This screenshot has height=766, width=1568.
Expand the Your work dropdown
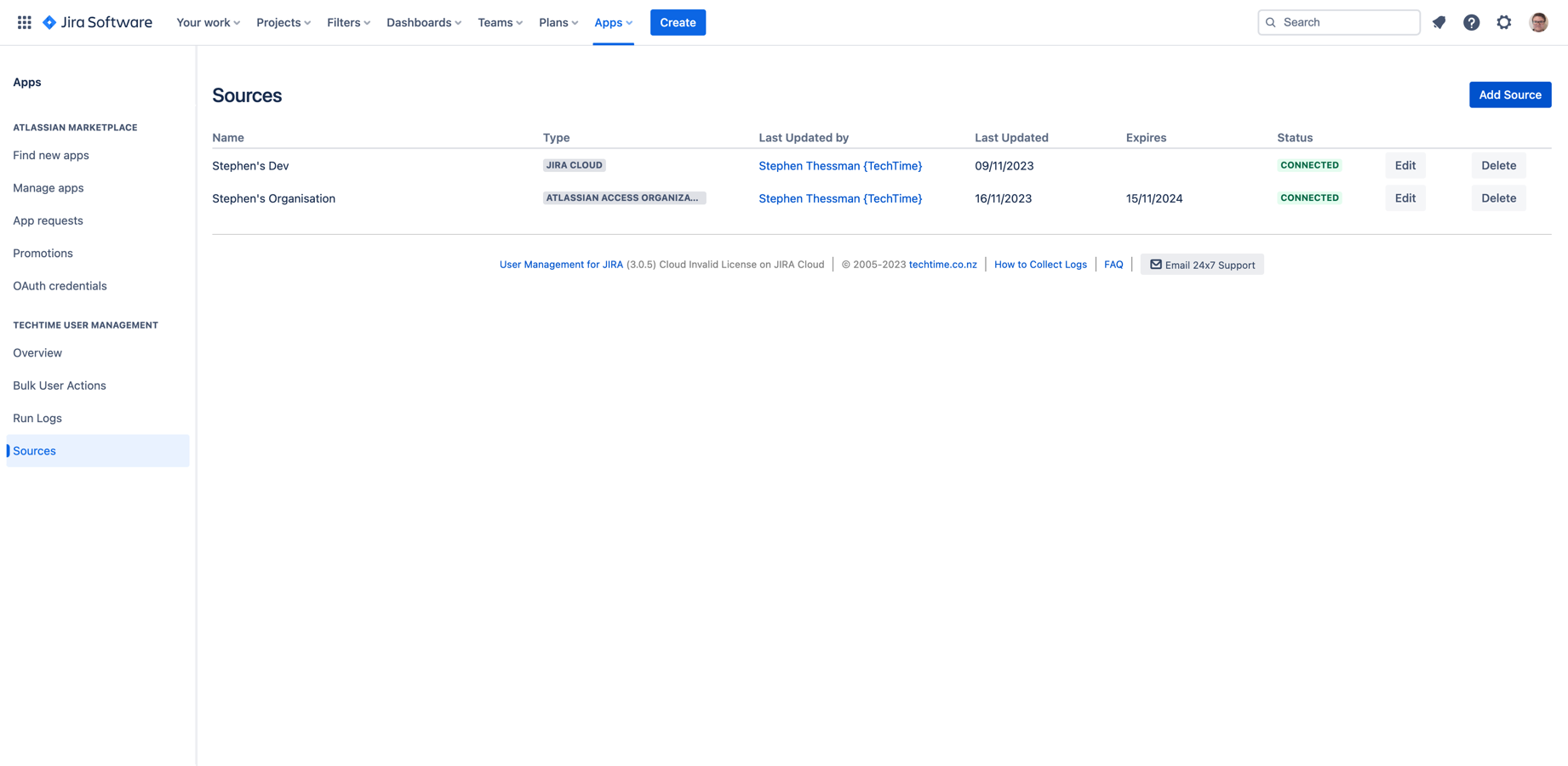coord(209,22)
